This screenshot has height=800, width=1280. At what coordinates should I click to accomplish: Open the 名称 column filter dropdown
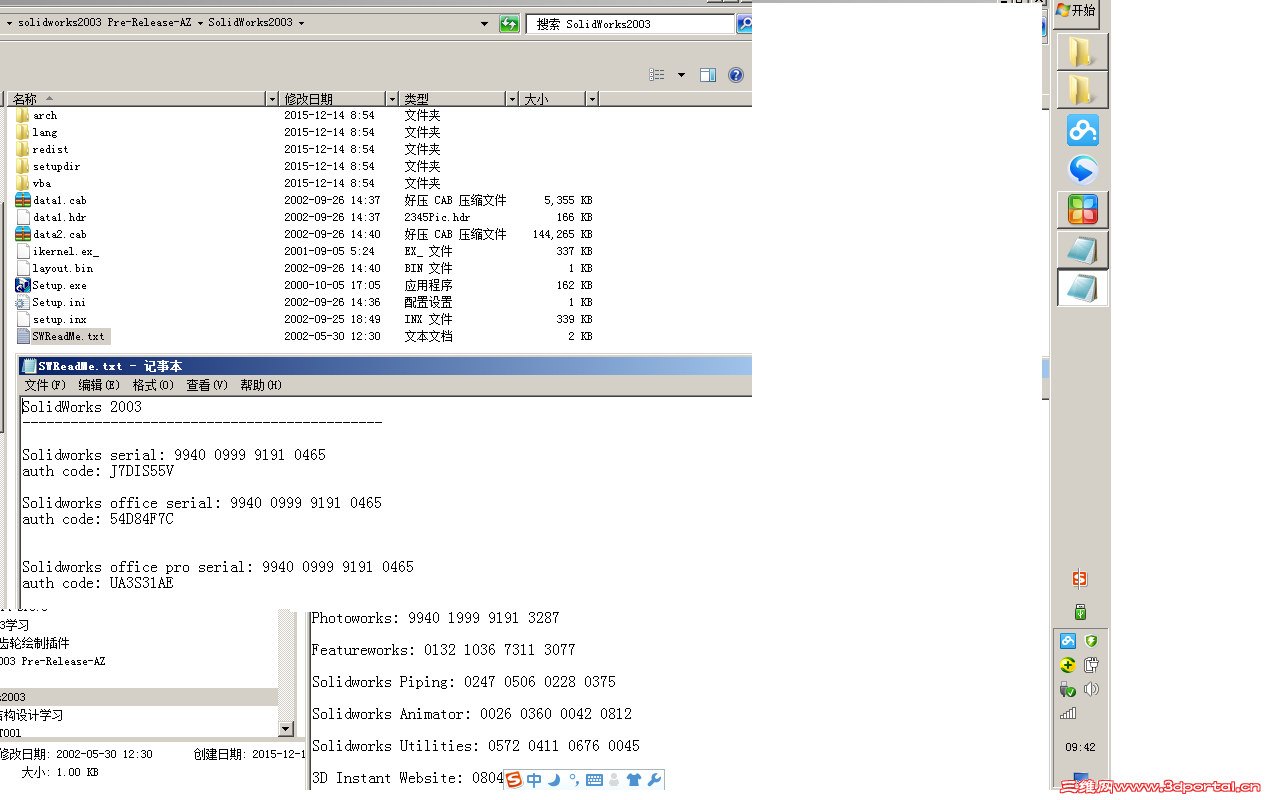[x=272, y=99]
